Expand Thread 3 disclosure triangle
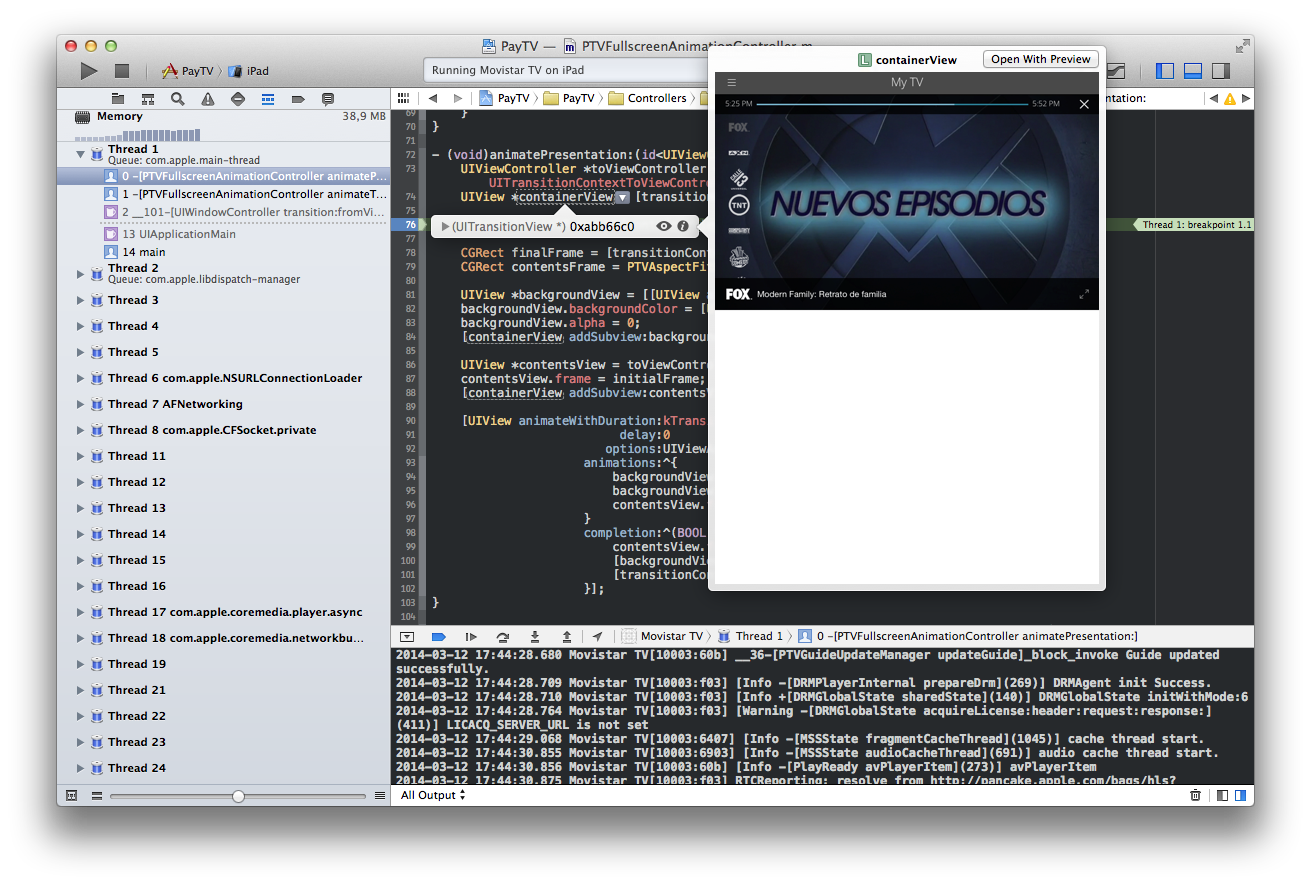 point(81,300)
